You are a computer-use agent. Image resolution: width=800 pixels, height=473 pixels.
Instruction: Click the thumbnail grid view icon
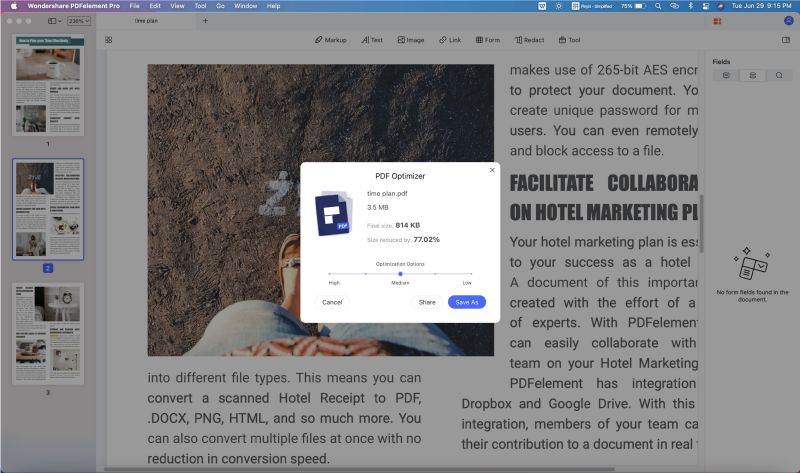pos(109,40)
